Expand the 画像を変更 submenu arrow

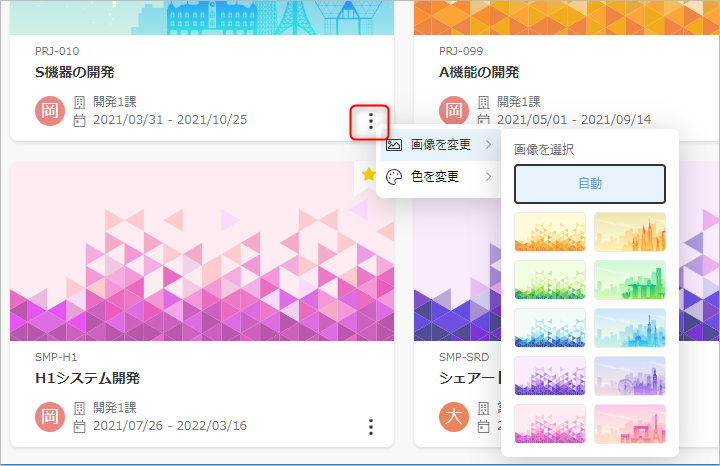(x=488, y=145)
